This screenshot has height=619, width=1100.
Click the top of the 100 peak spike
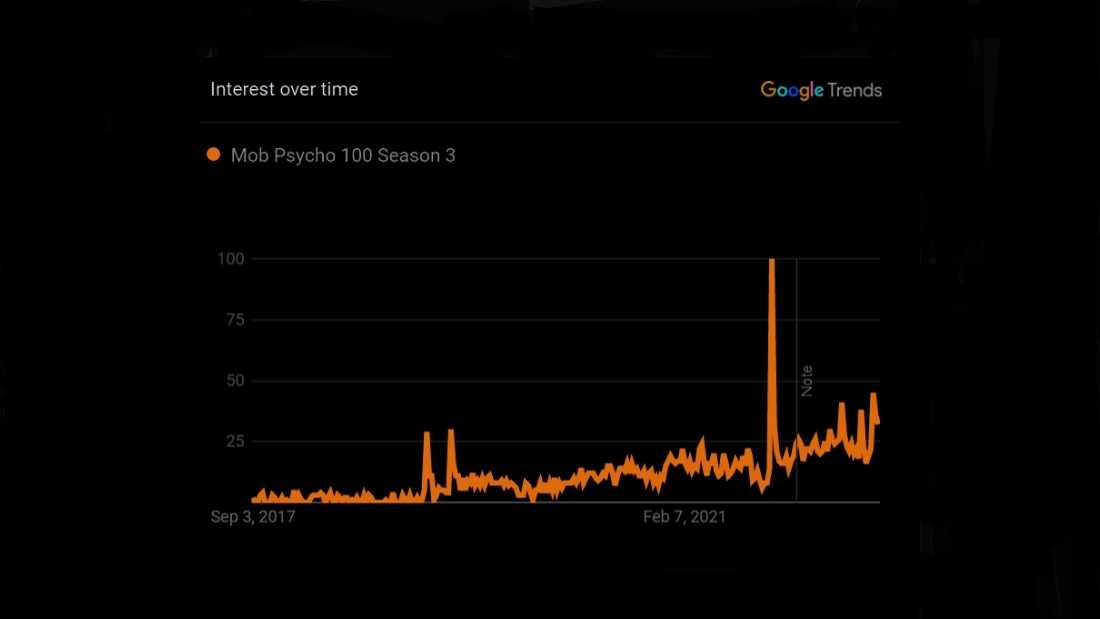coord(772,261)
